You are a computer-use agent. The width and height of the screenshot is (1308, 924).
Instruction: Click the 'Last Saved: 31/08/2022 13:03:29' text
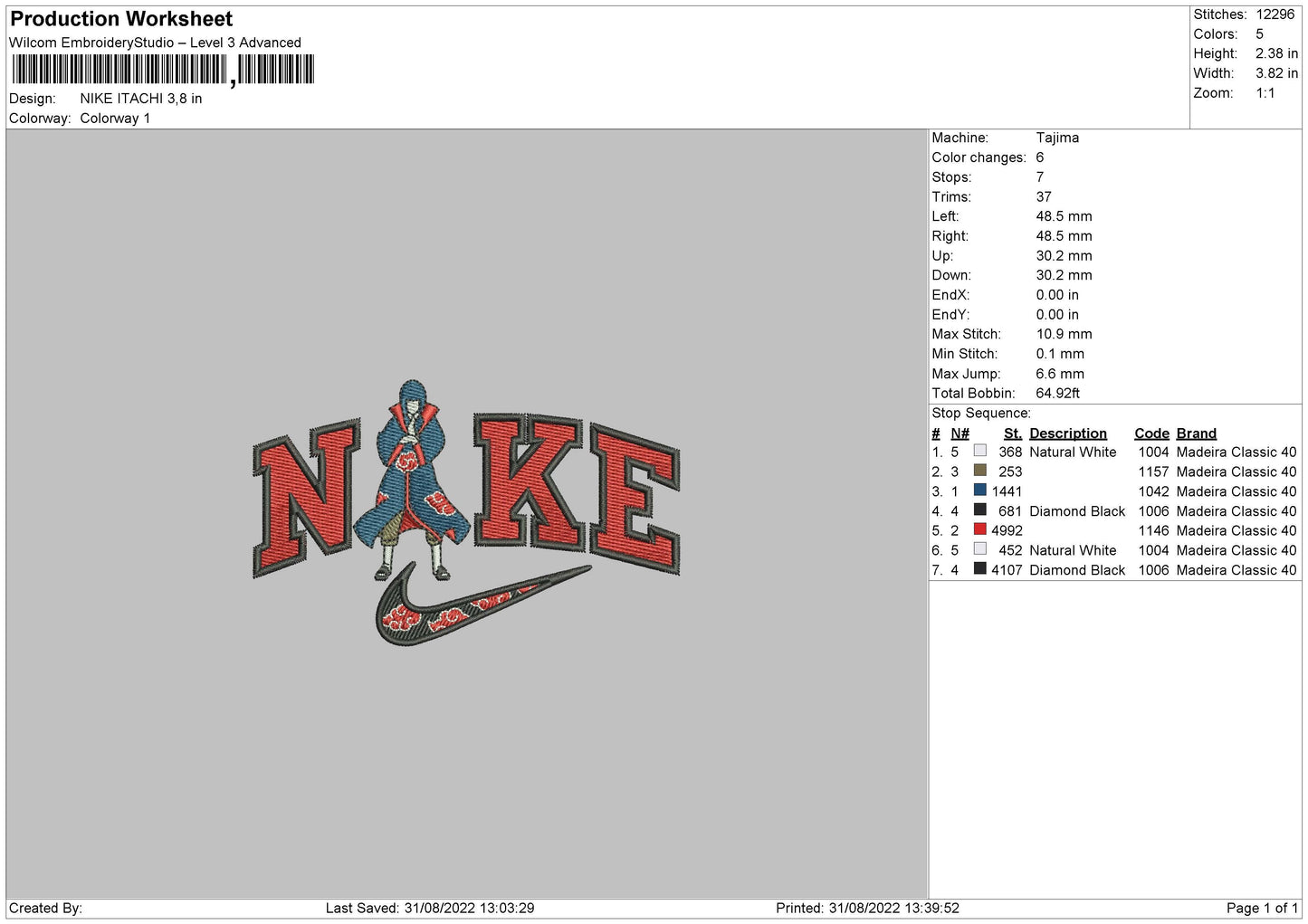pyautogui.click(x=430, y=909)
